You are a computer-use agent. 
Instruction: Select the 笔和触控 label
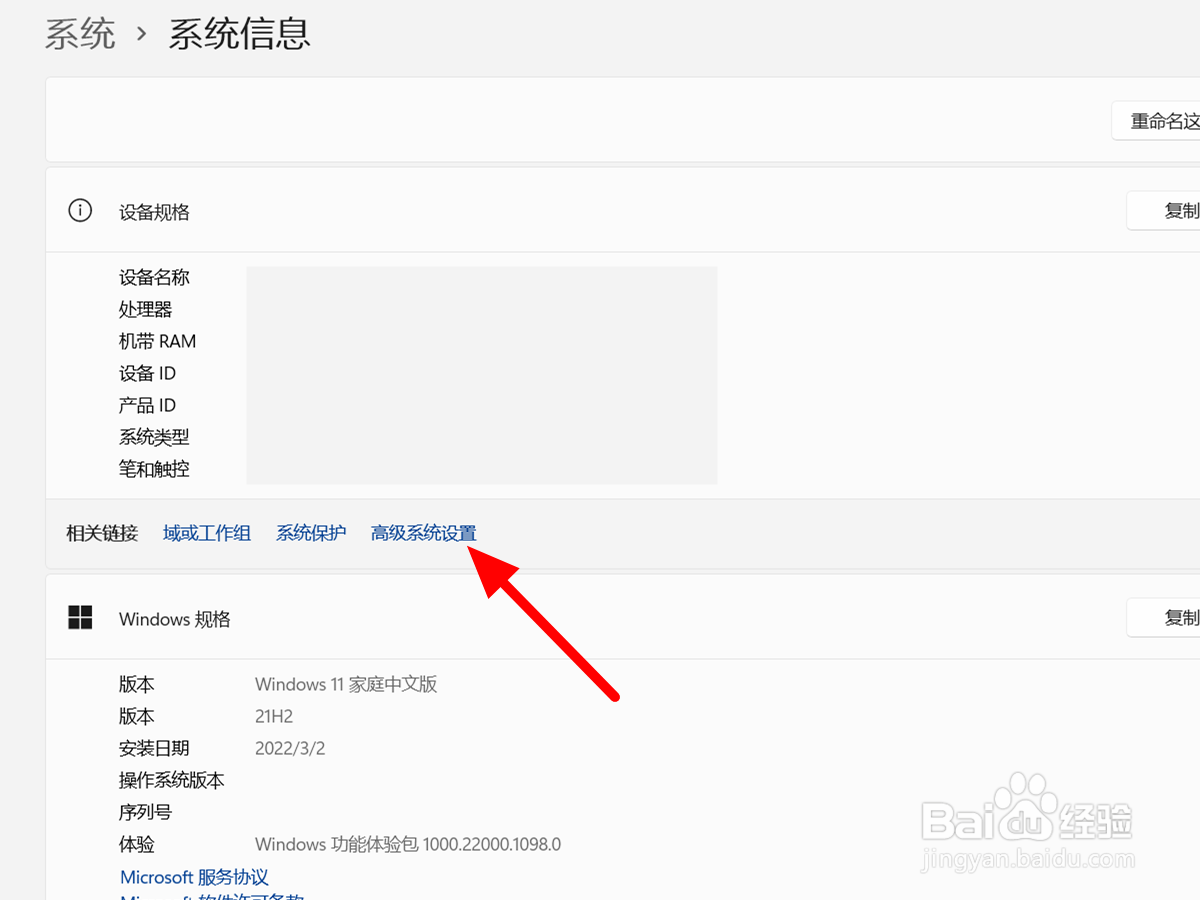click(154, 469)
